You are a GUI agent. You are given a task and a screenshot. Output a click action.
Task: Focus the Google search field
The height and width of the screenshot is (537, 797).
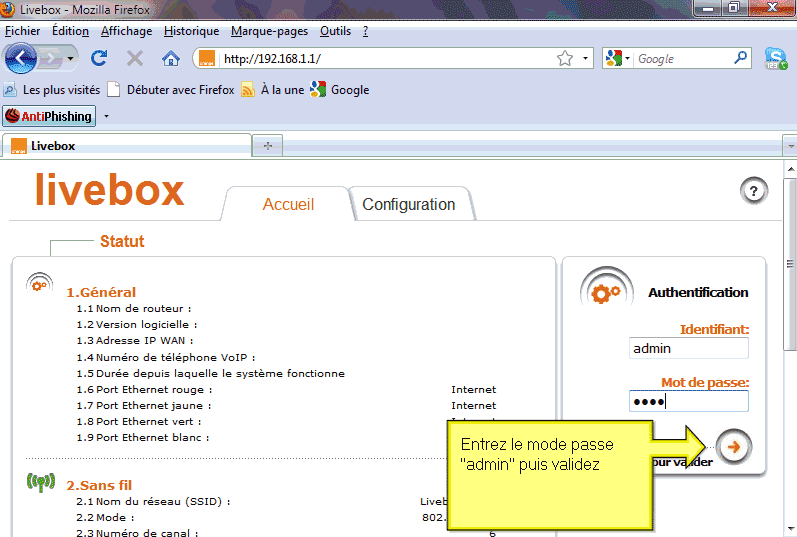pos(684,59)
